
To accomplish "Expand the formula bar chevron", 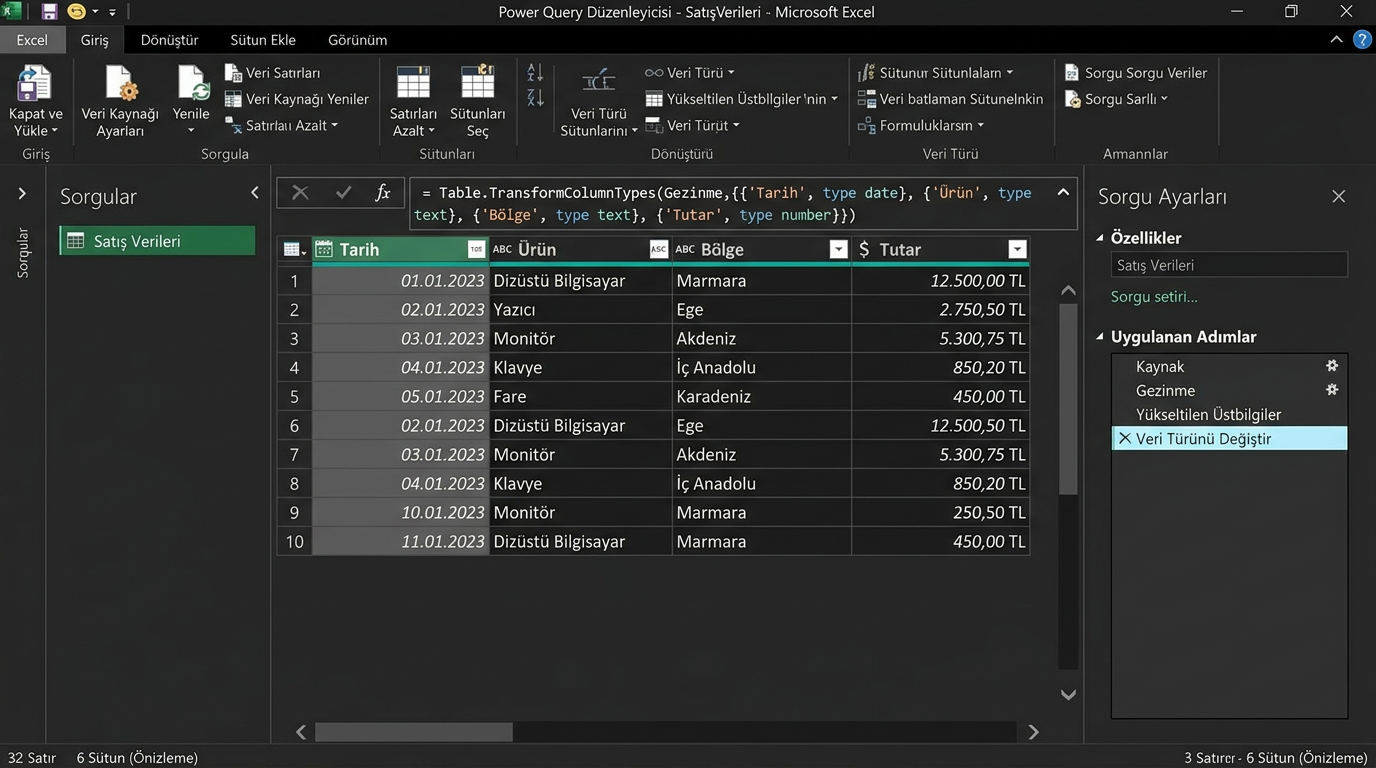I will point(1063,193).
